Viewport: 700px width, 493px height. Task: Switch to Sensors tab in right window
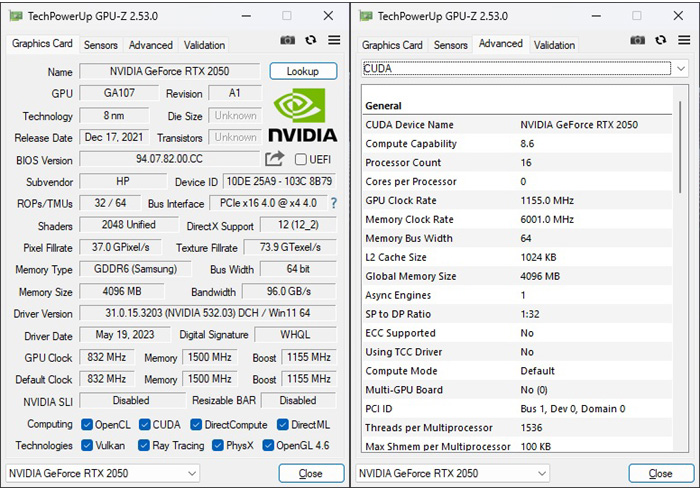[450, 45]
